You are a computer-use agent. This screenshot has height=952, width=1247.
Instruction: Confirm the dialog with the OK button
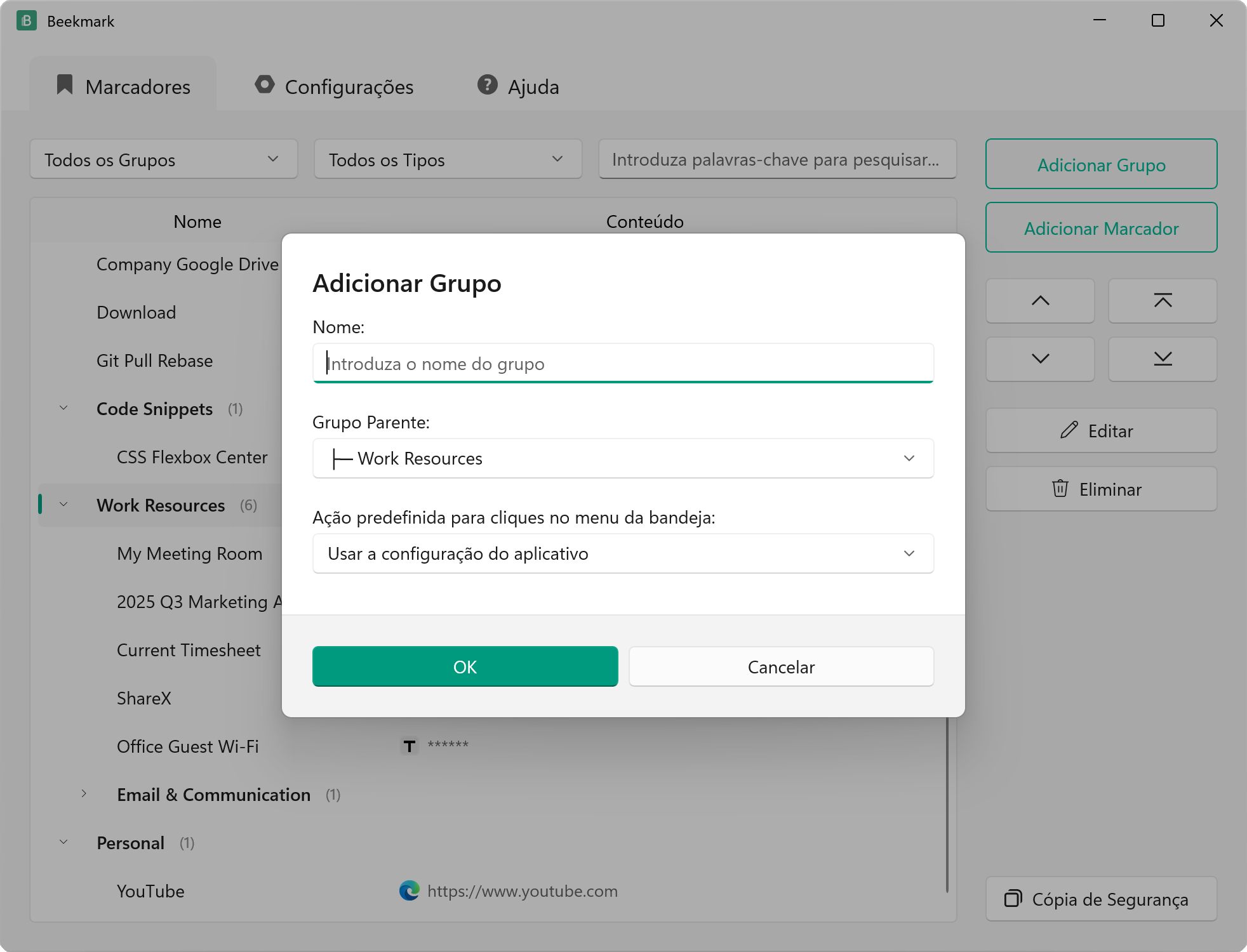(x=465, y=666)
